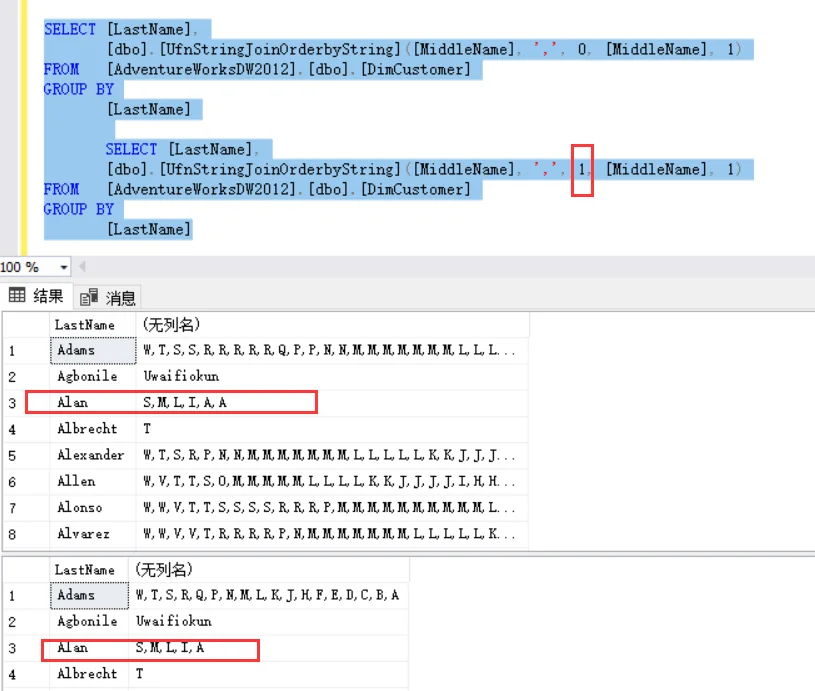Select the Alan cell in the lower results grid
Screen dimensions: 815x691
(x=89, y=648)
